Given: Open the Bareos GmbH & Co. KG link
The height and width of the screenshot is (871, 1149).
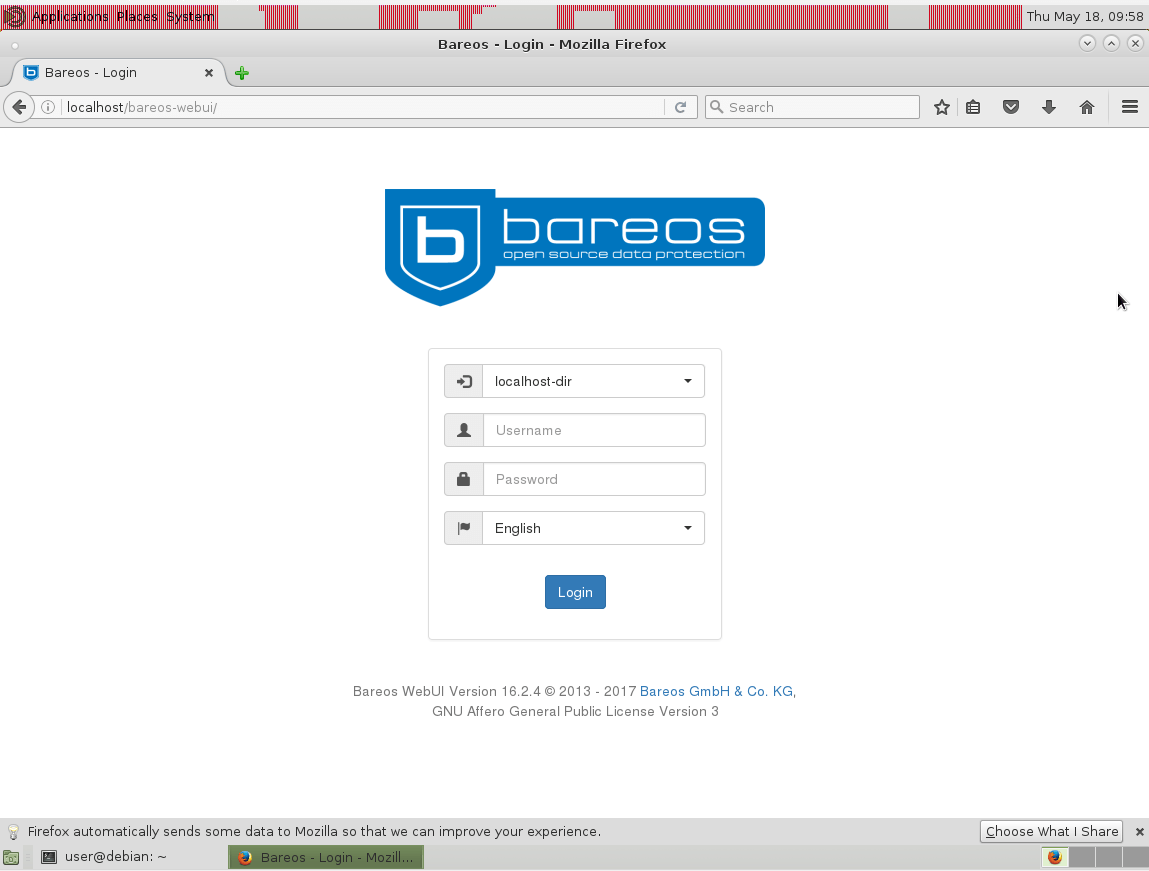Looking at the screenshot, I should pyautogui.click(x=717, y=691).
